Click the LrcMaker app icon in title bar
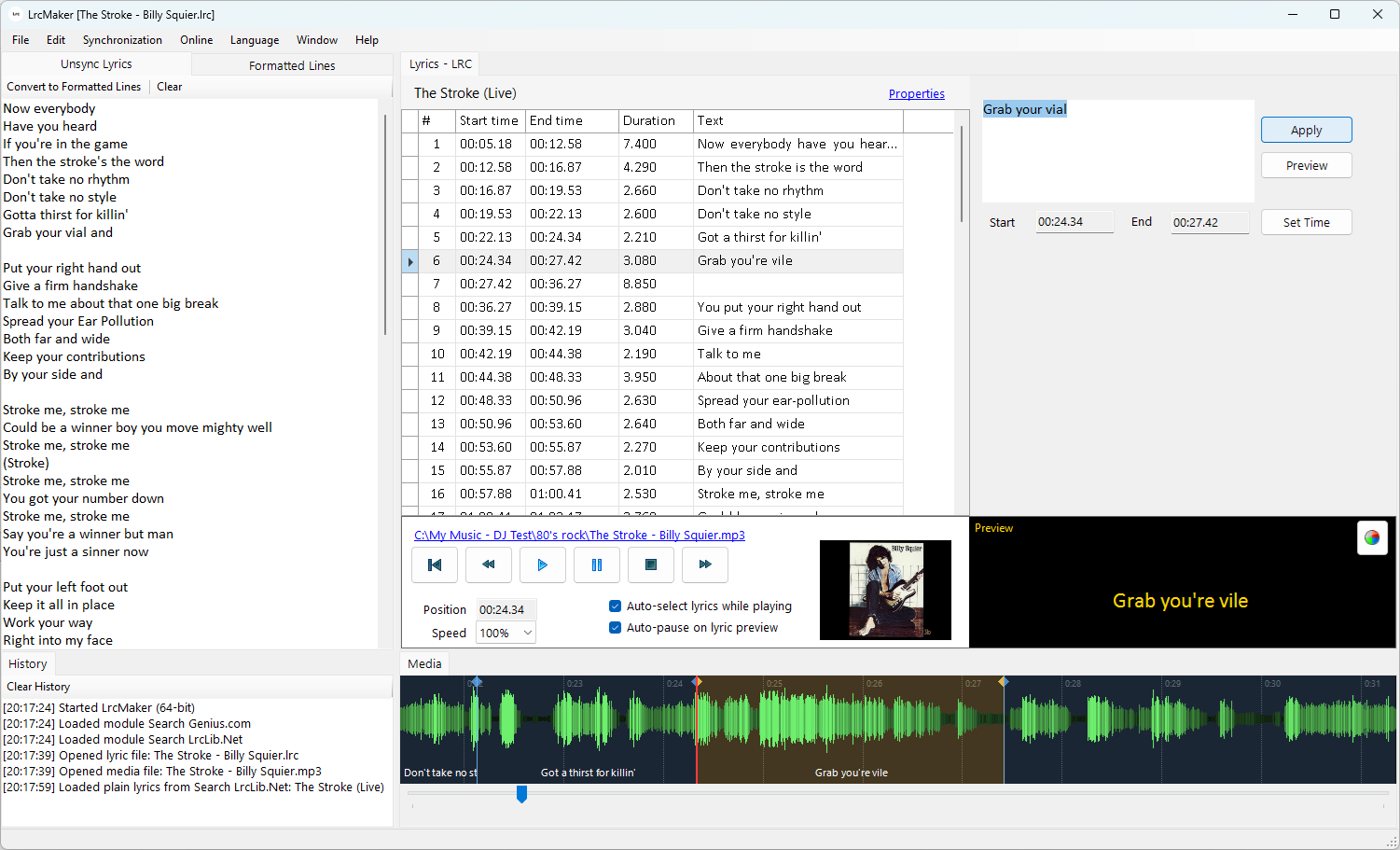1400x850 pixels. tap(15, 14)
